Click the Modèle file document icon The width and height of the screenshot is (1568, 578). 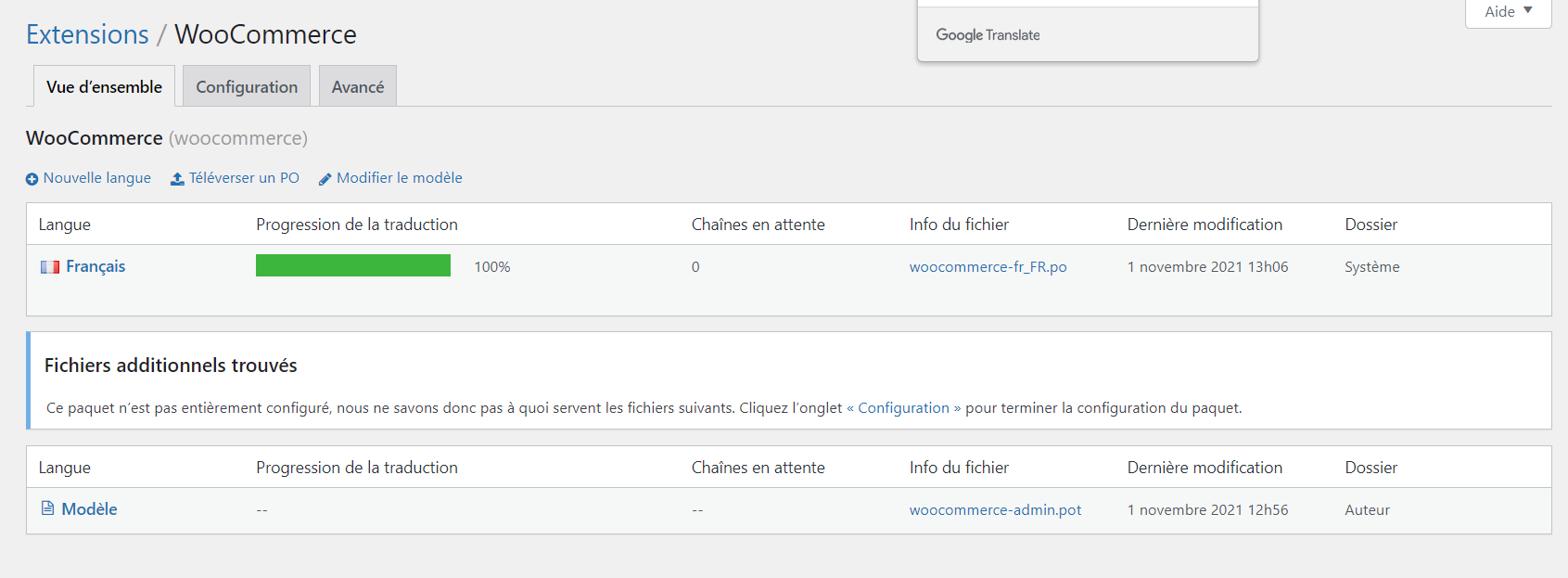coord(48,508)
